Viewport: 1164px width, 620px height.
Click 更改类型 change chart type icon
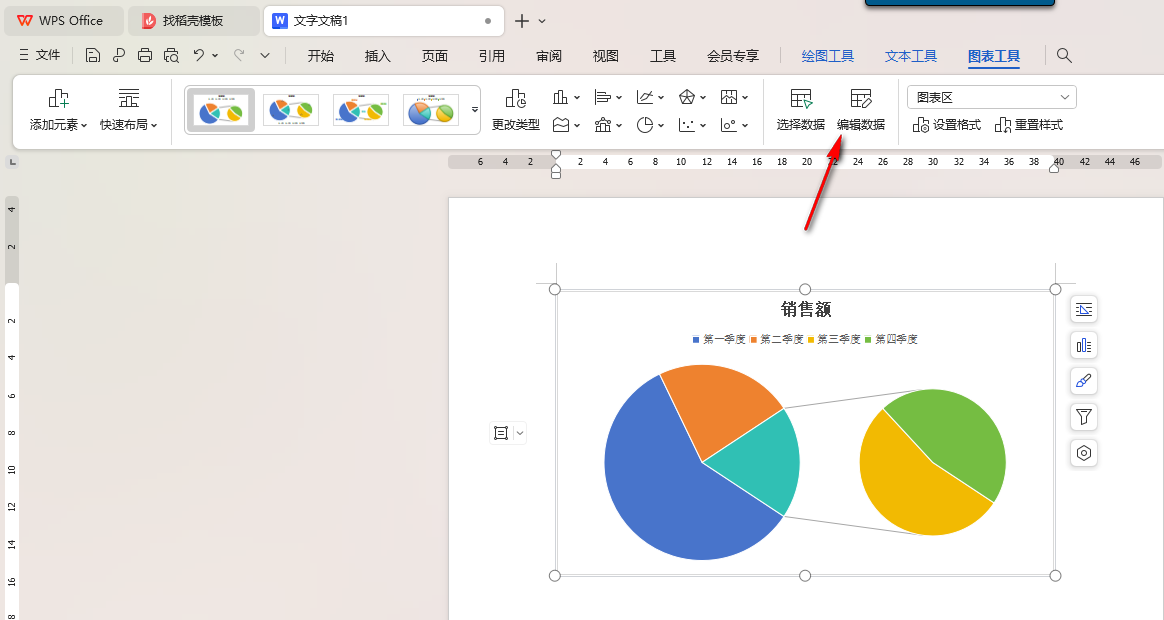pyautogui.click(x=515, y=98)
